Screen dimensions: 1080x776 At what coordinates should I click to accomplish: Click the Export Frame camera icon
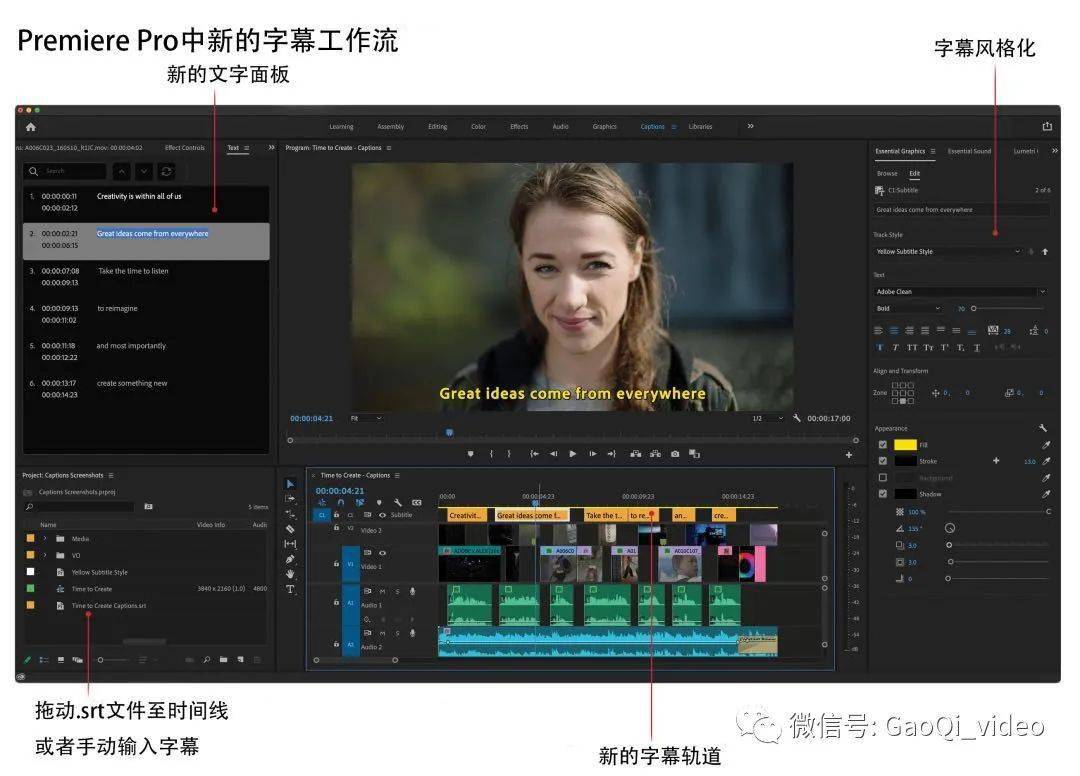click(675, 454)
